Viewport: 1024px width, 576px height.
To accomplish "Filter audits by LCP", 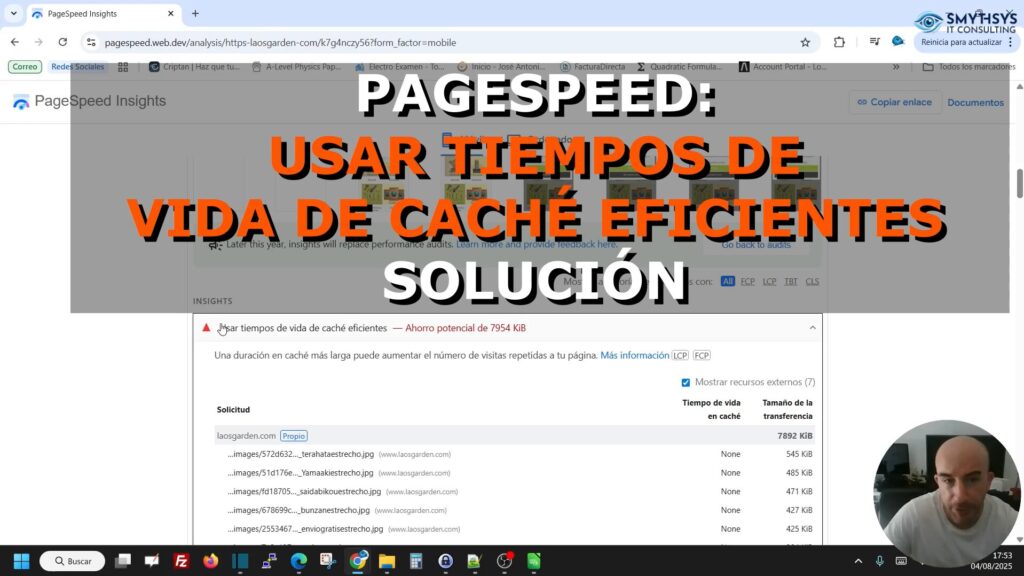I will pos(769,281).
